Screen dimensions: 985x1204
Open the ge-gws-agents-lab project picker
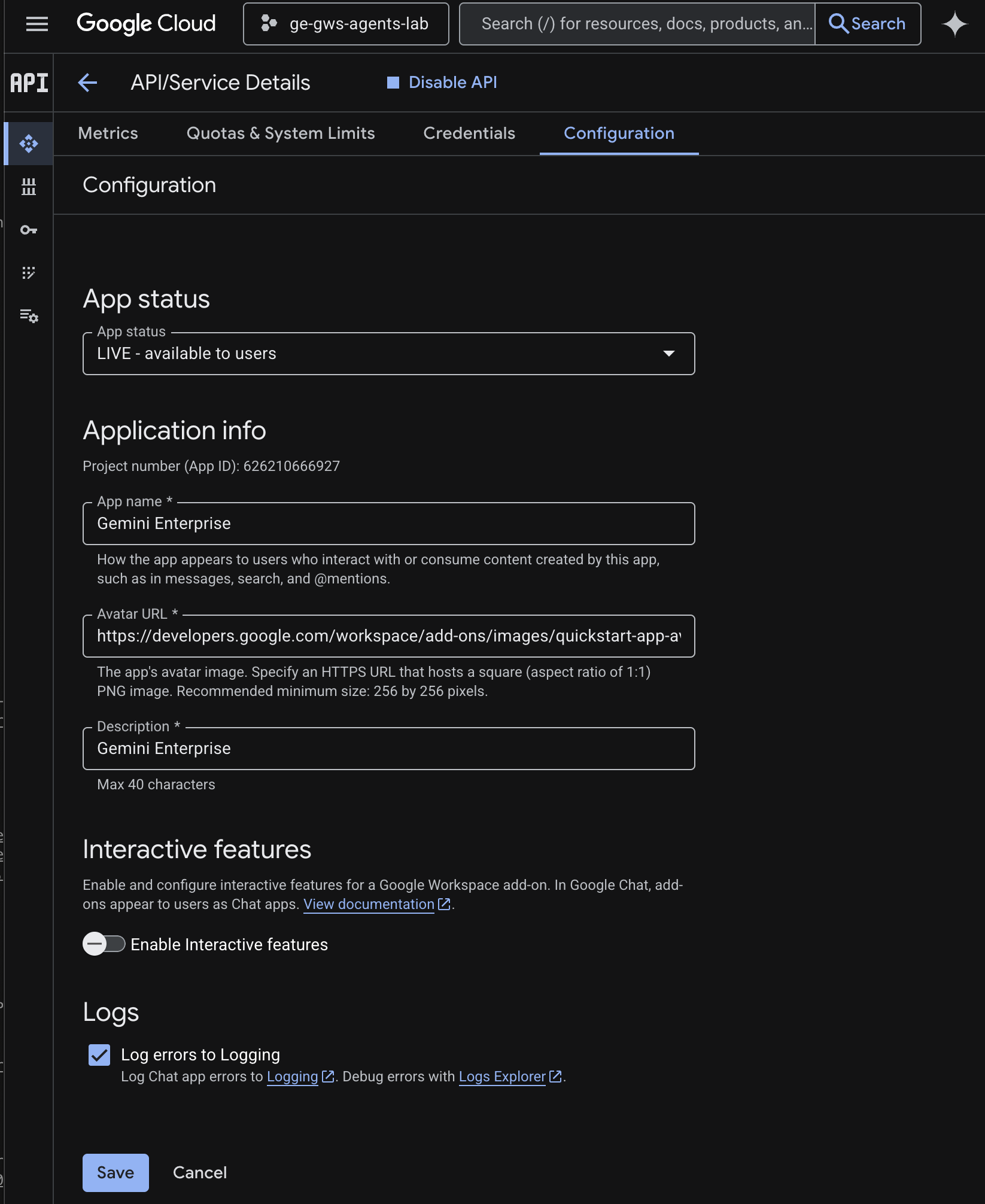point(346,24)
